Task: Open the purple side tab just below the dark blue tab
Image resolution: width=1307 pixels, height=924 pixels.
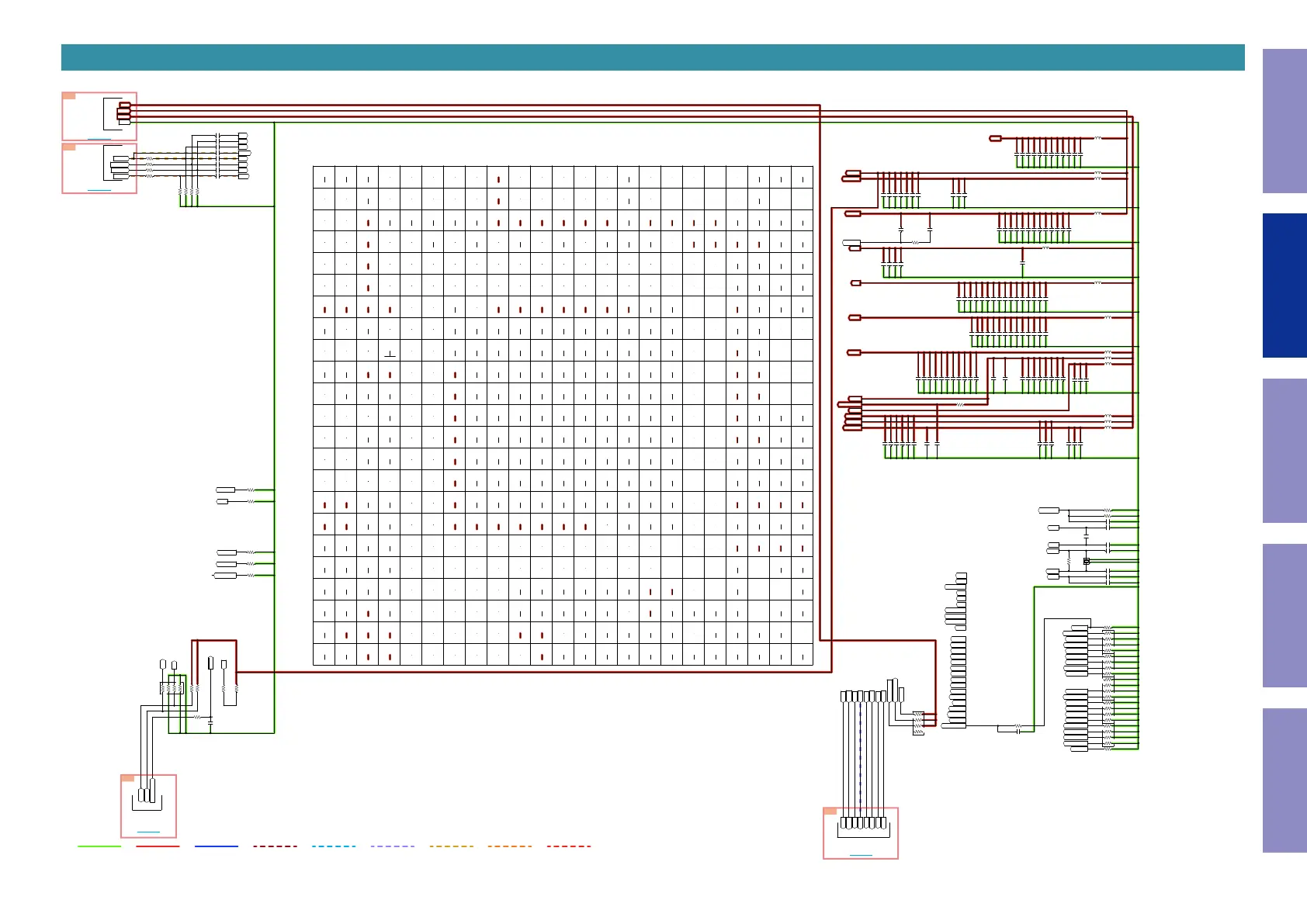Action: 1284,451
